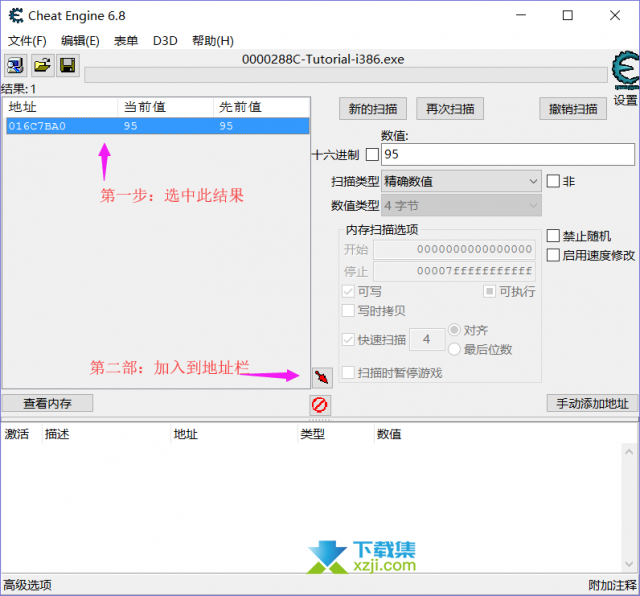Add selected address to list arrow icon

pyautogui.click(x=322, y=378)
